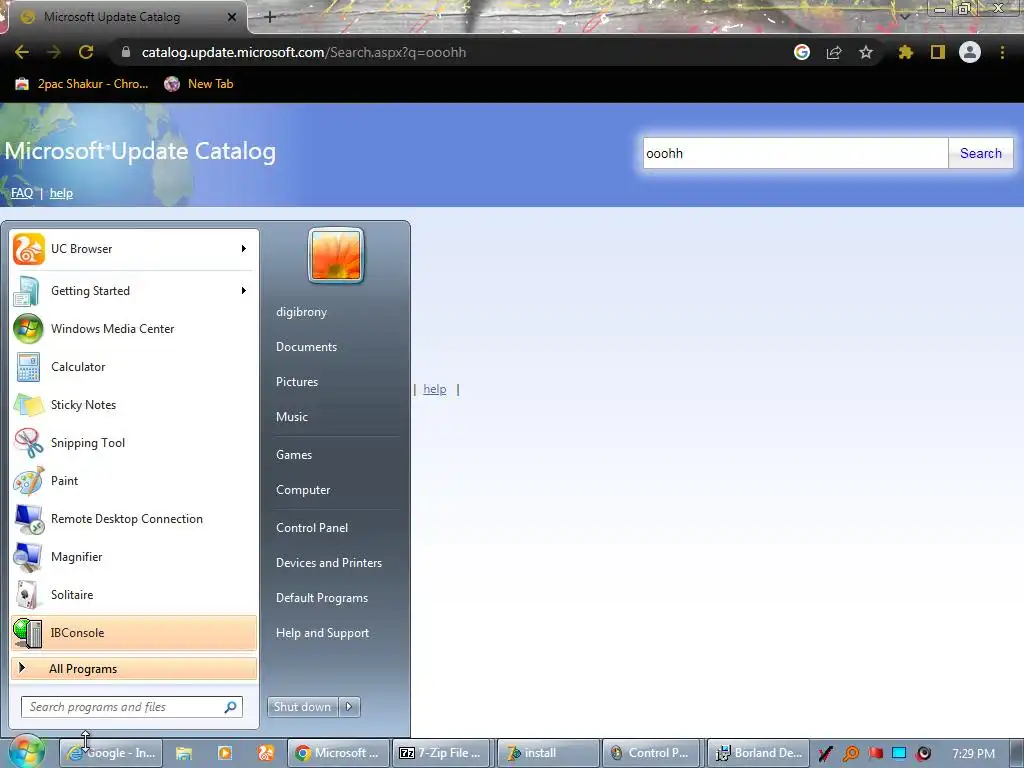Open Help and Support
1024x768 pixels.
[x=322, y=633]
